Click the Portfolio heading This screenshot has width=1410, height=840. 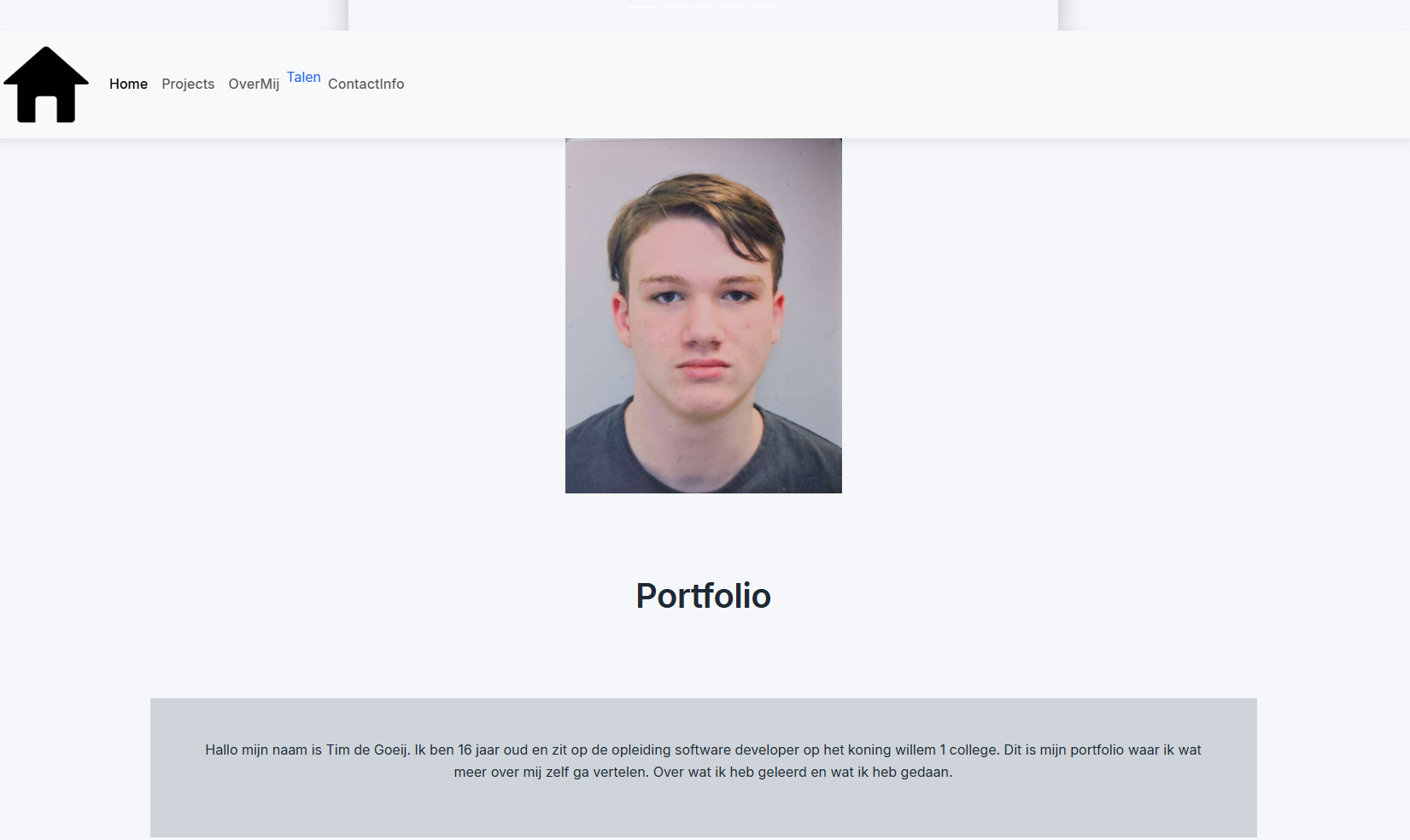tap(704, 596)
